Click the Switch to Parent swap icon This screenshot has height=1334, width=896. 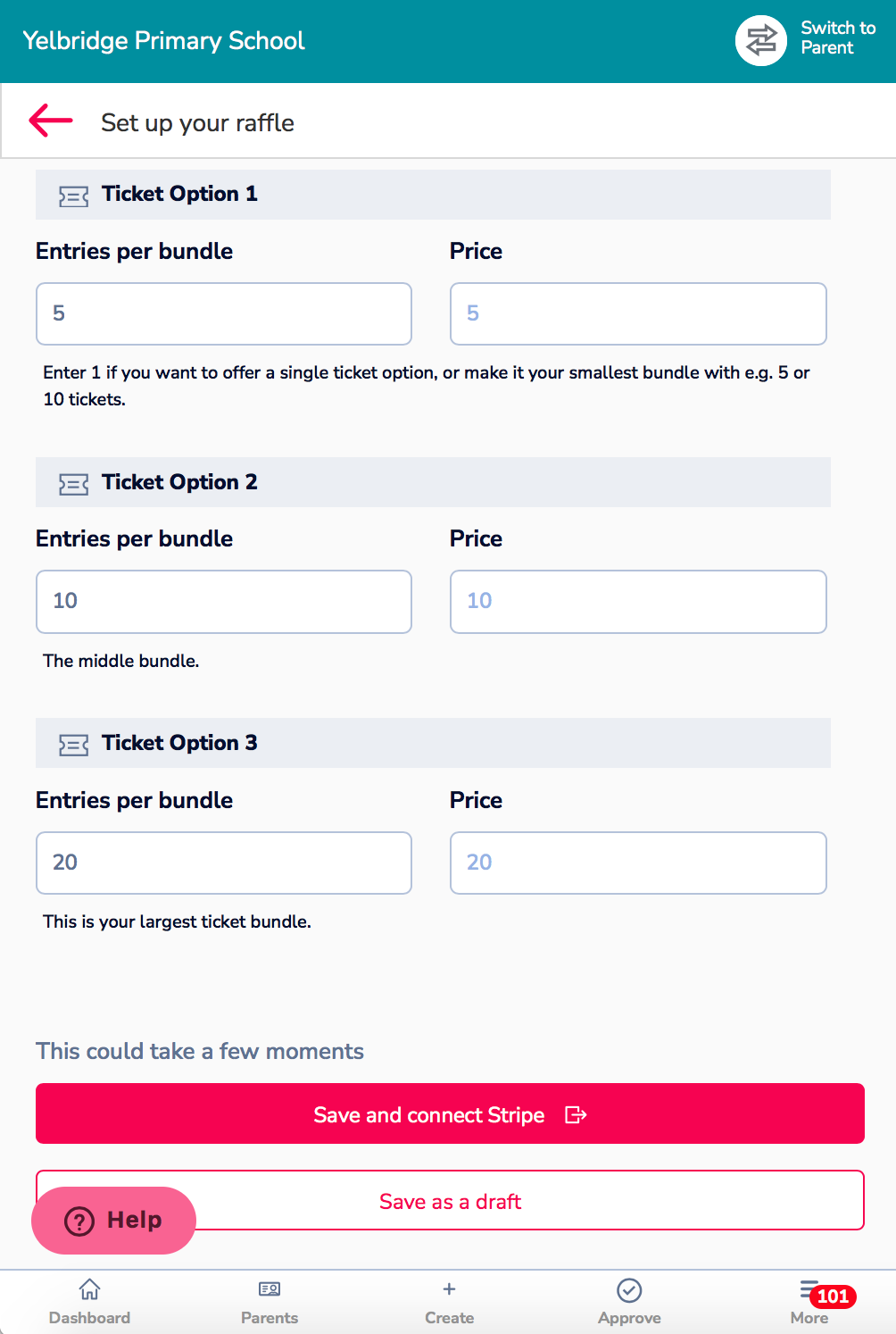pyautogui.click(x=761, y=40)
